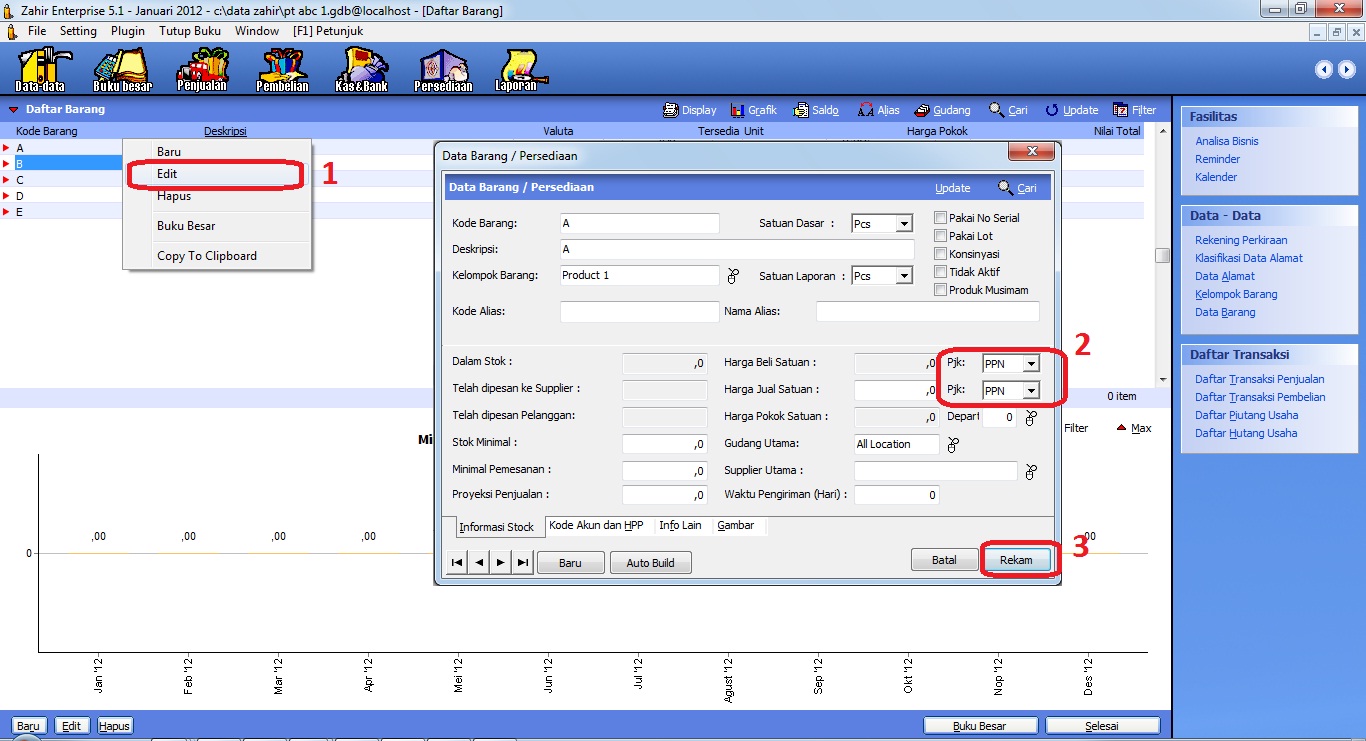Open the Buku Besar module icon
The image size is (1366, 741).
point(122,69)
